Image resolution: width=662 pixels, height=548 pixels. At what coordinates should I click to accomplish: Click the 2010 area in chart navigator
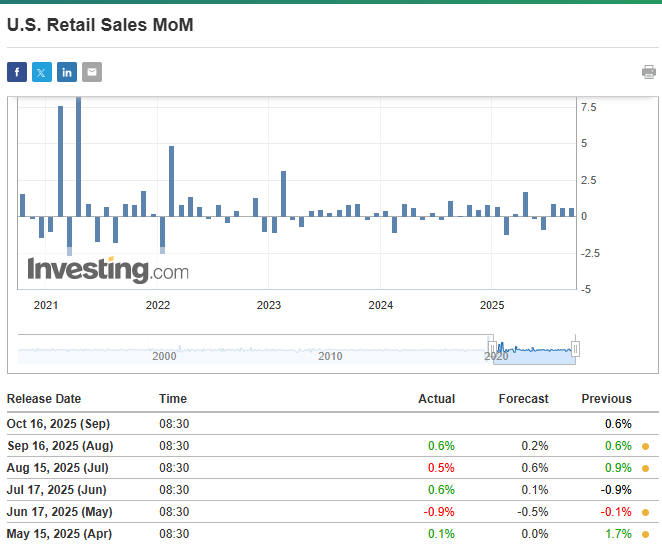pyautogui.click(x=330, y=355)
